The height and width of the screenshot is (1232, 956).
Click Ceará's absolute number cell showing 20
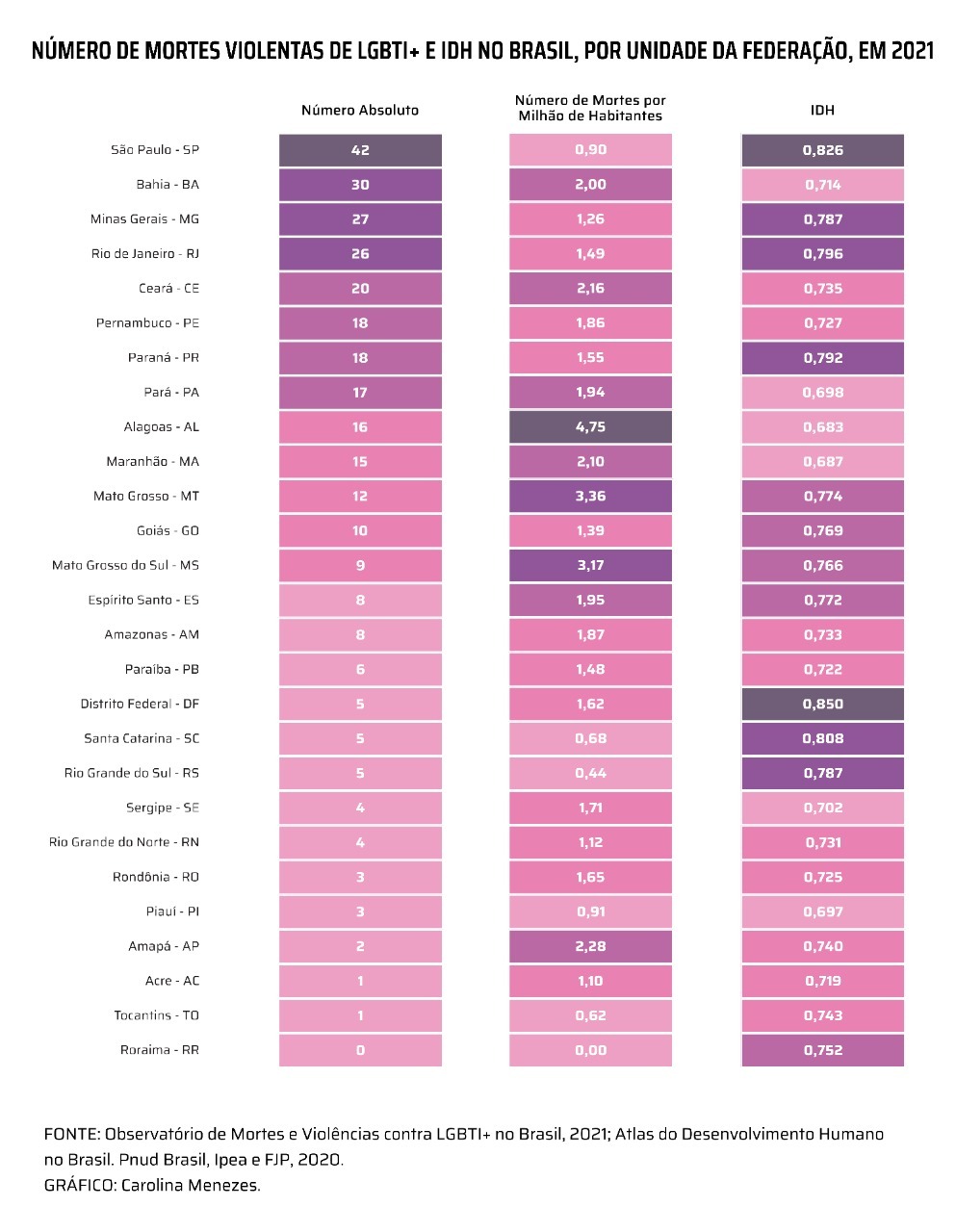pos(360,289)
